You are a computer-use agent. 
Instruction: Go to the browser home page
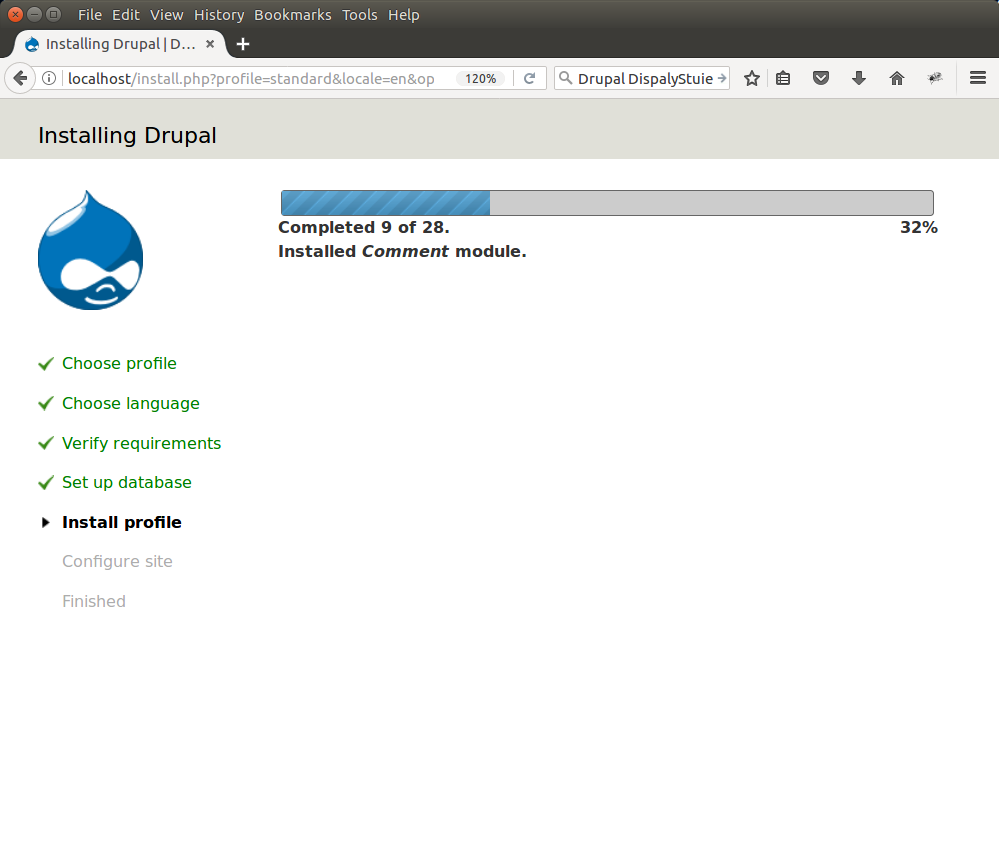pyautogui.click(x=896, y=78)
